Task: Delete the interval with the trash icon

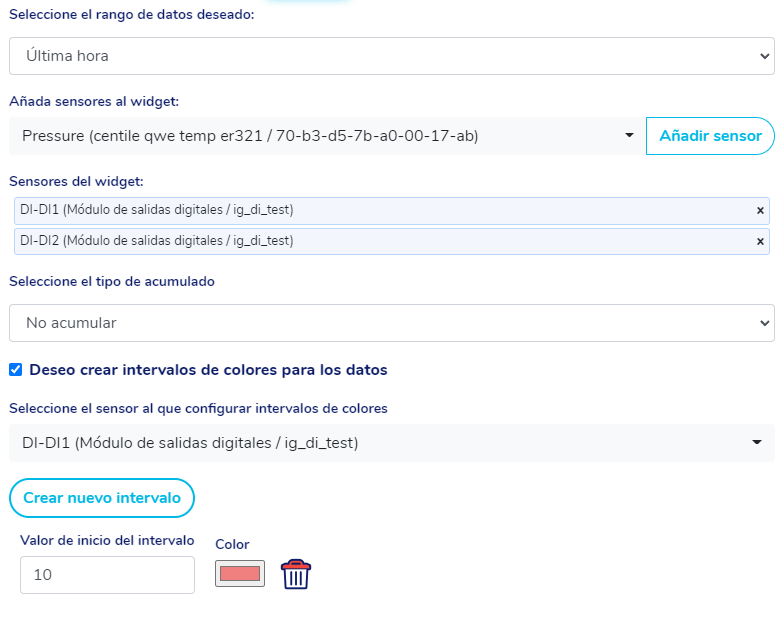Action: pyautogui.click(x=296, y=574)
